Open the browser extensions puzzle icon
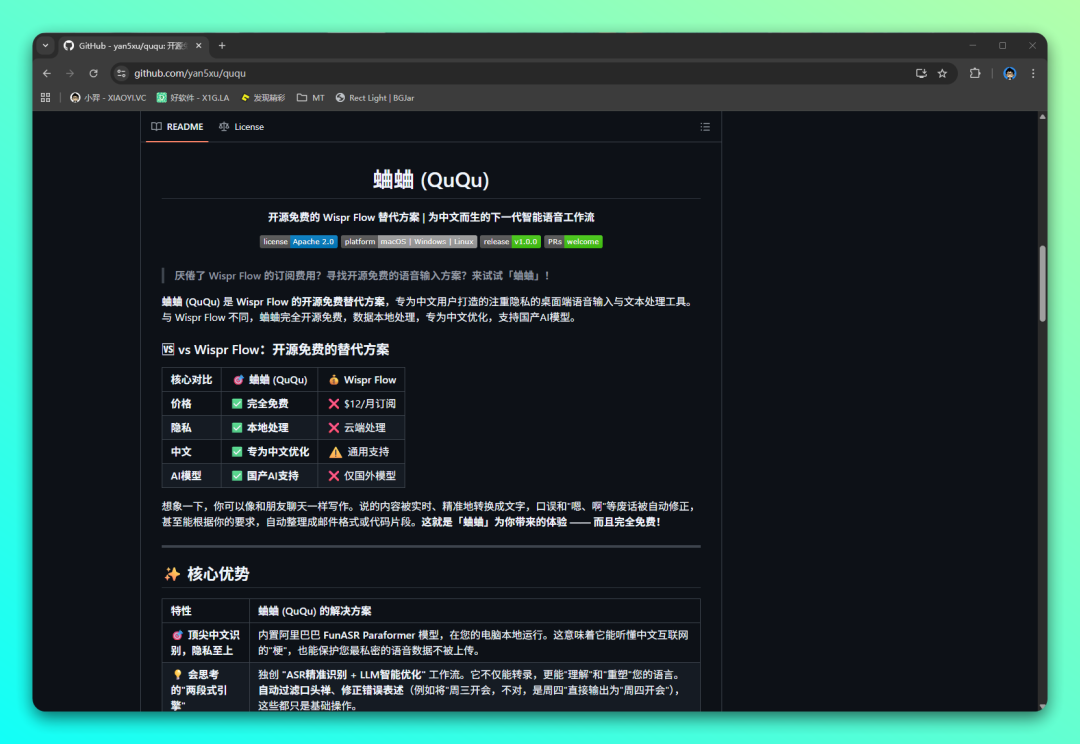This screenshot has height=744, width=1080. pos(975,73)
